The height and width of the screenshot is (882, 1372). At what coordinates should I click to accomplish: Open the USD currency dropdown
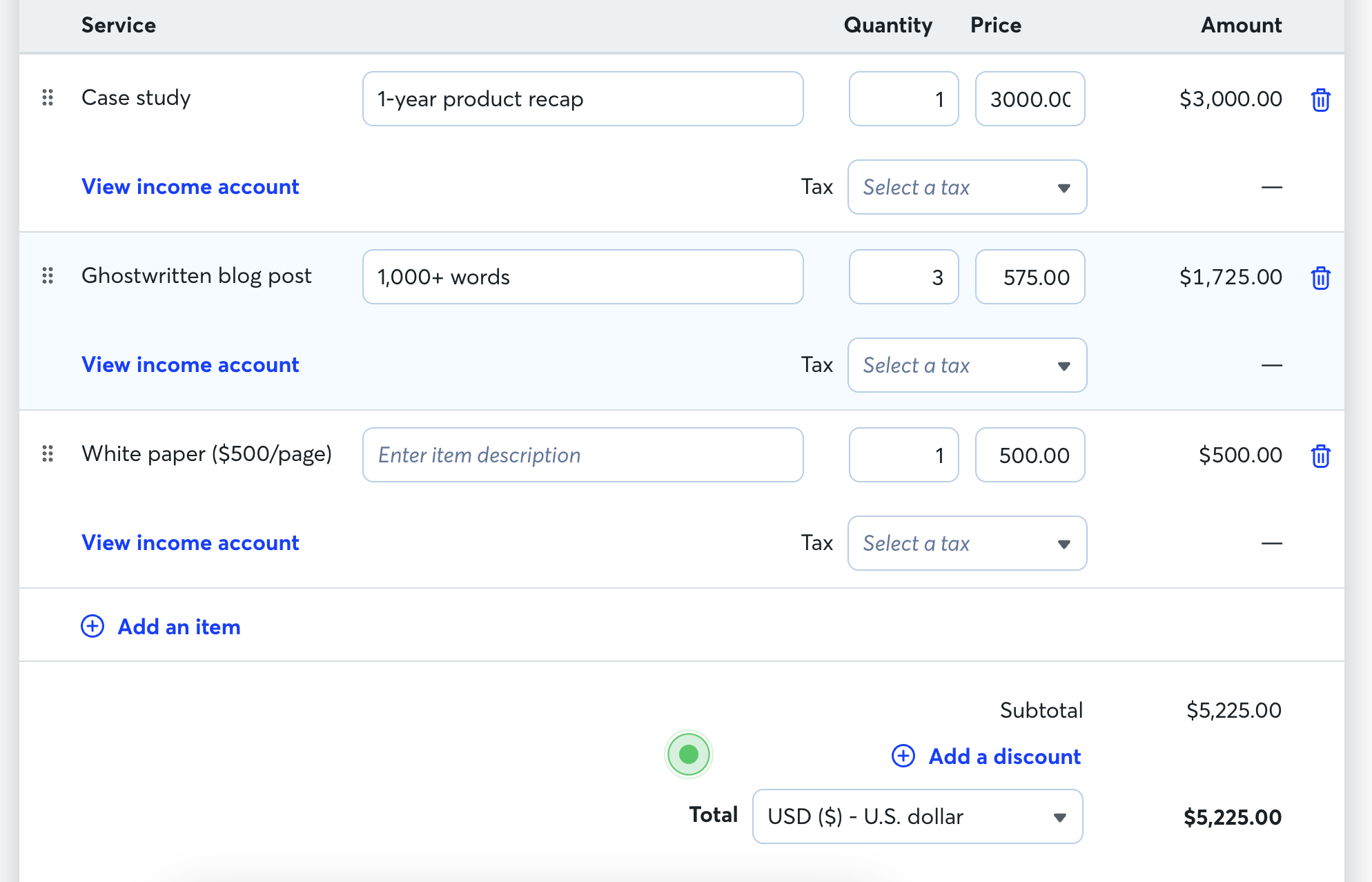point(917,817)
